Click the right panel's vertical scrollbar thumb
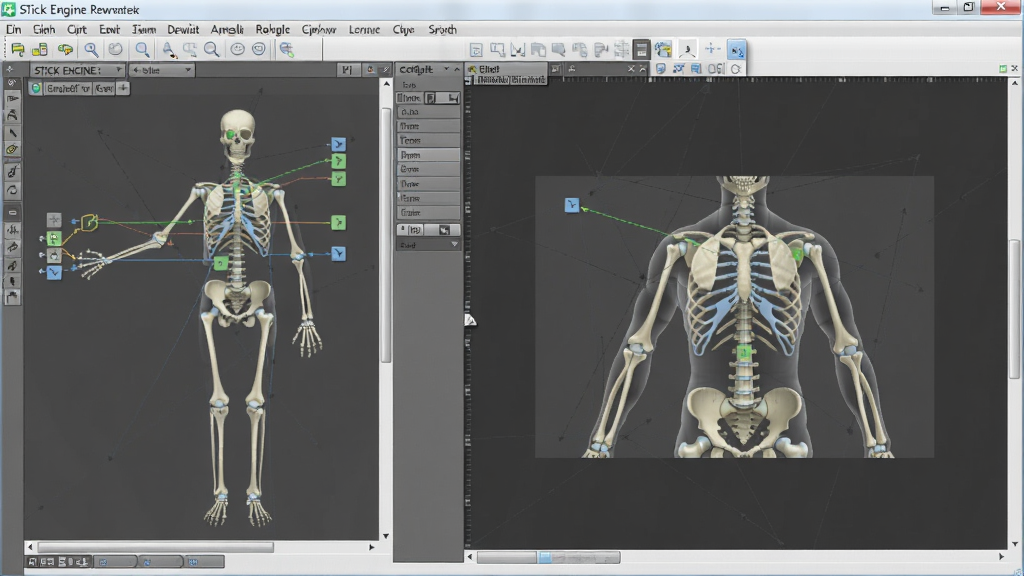Screen dimensions: 1024x576 (1014, 309)
